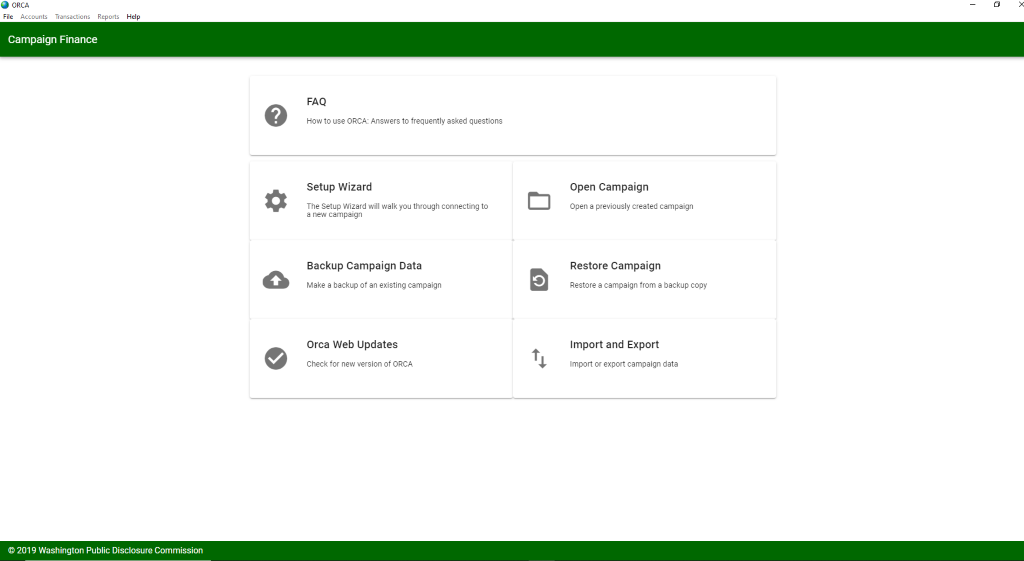Minimize the ORCA window
Screen dimensions: 1024x561
pos(972,5)
